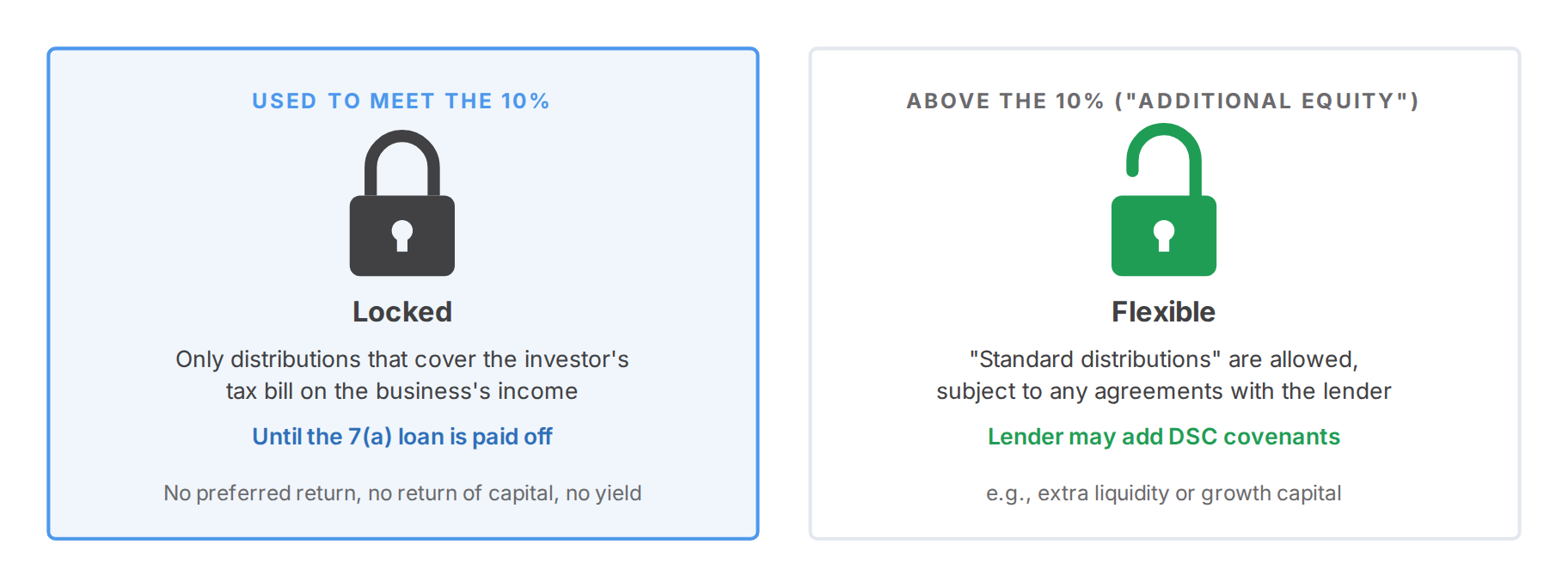Click 'Only distributions that cover the investor's' line
Viewport: 1568px width, 588px height.
click(402, 359)
